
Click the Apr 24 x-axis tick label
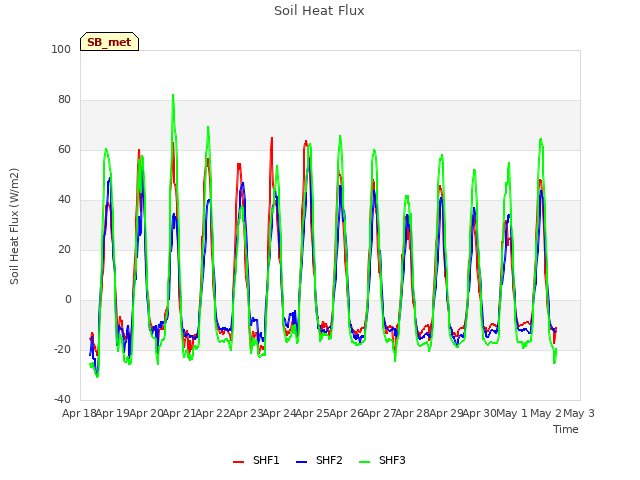click(x=280, y=413)
